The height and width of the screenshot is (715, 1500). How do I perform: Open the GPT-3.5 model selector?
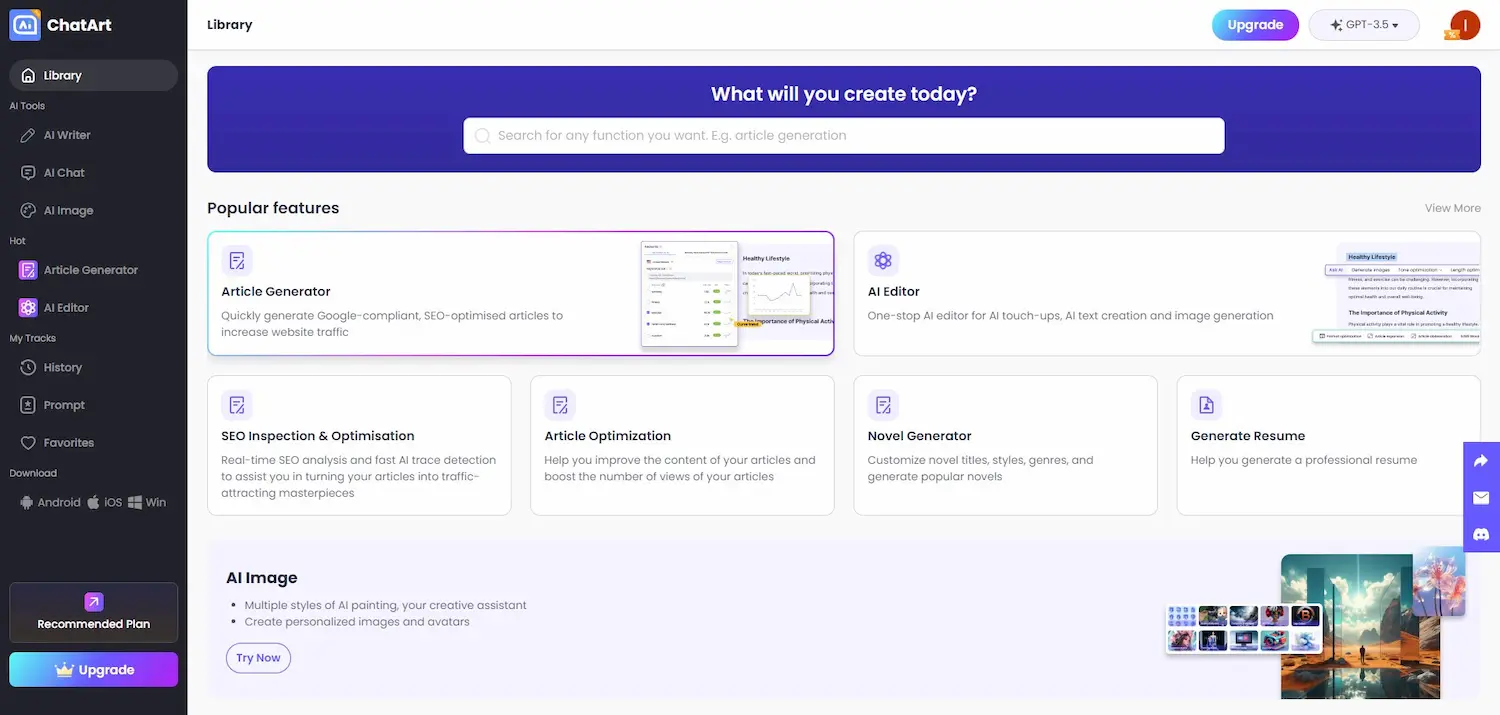click(x=1364, y=24)
